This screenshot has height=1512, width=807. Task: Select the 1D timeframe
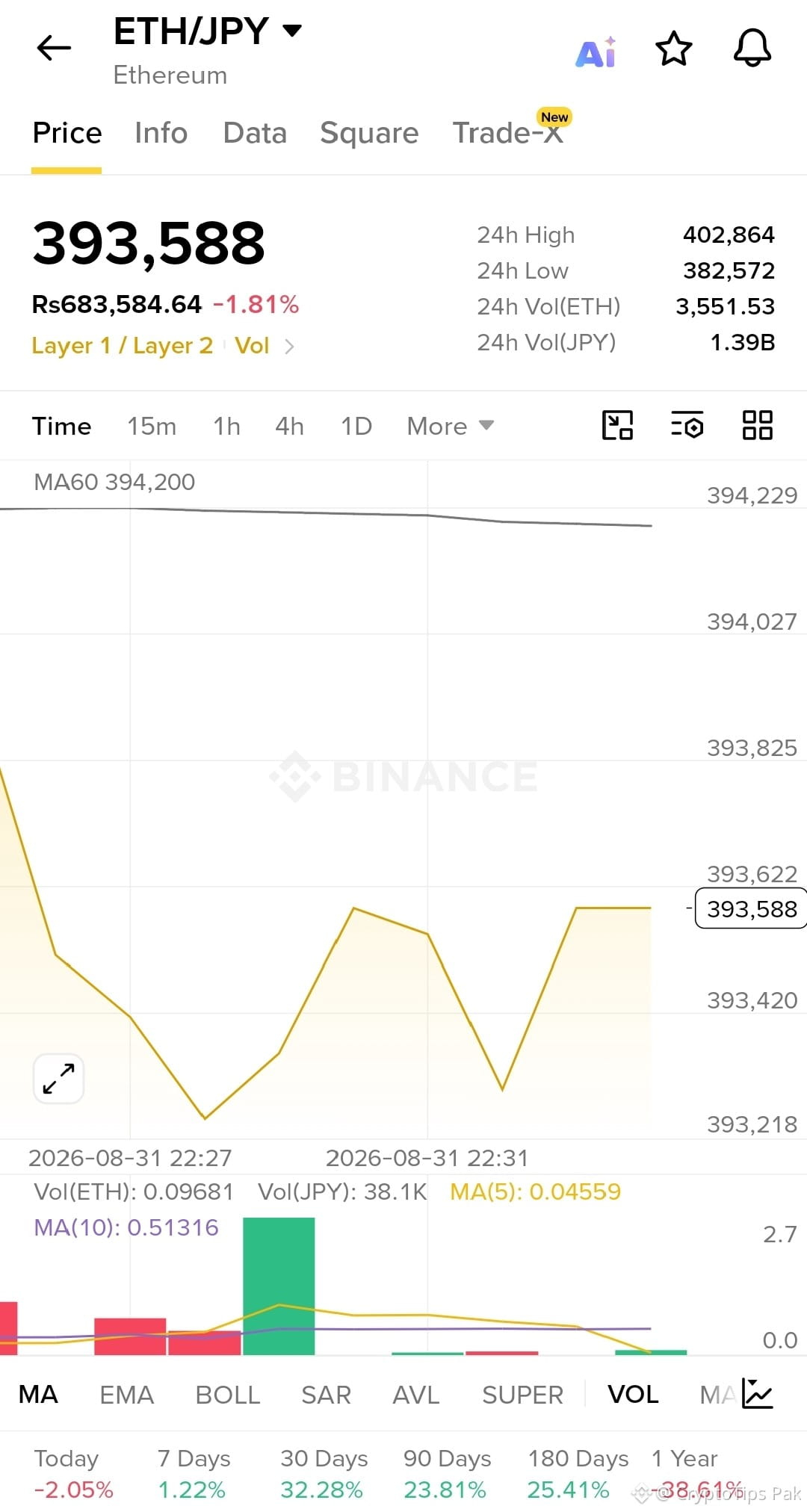(x=356, y=426)
